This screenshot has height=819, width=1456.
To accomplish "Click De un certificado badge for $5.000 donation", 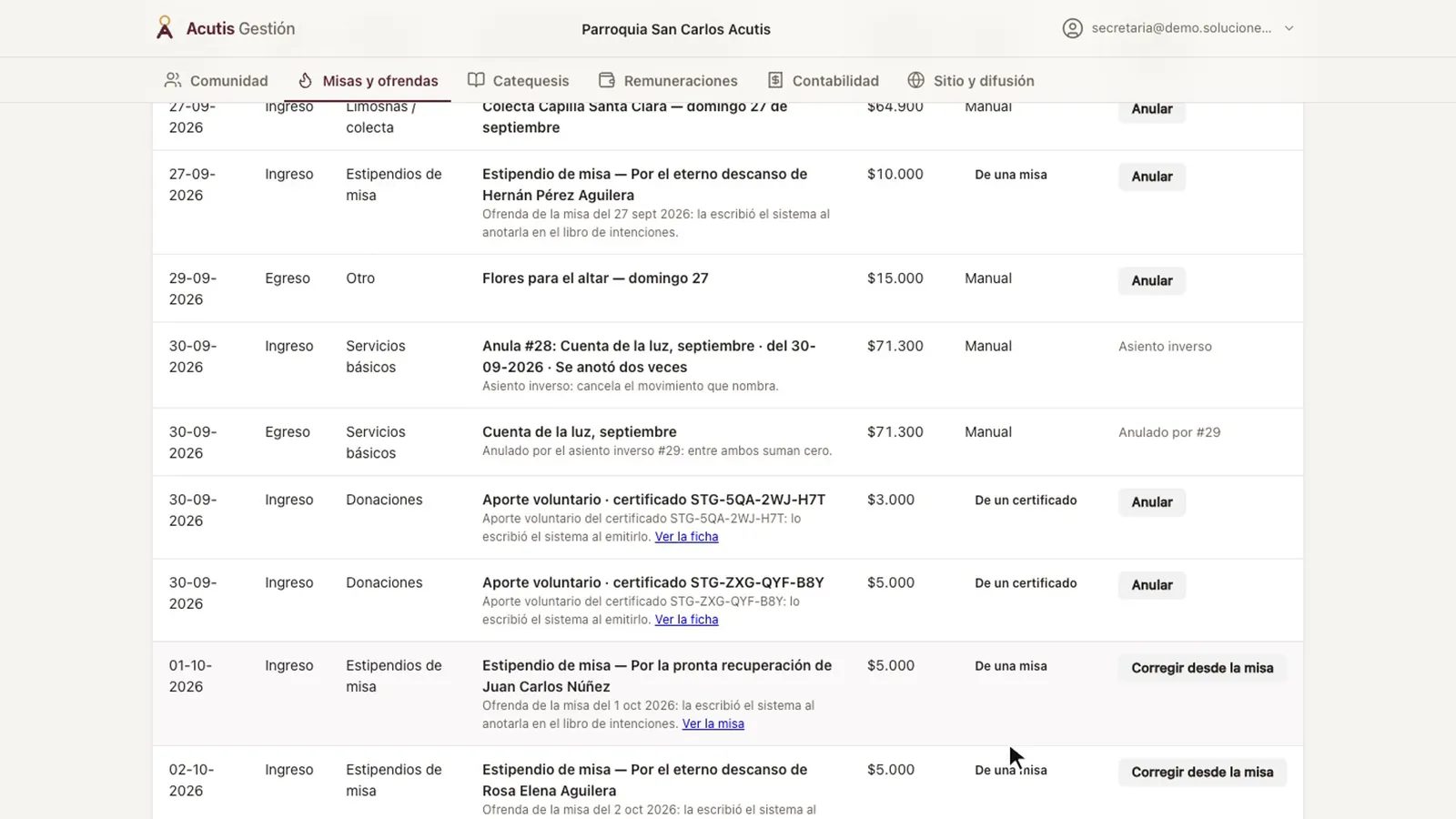I will click(x=1026, y=583).
